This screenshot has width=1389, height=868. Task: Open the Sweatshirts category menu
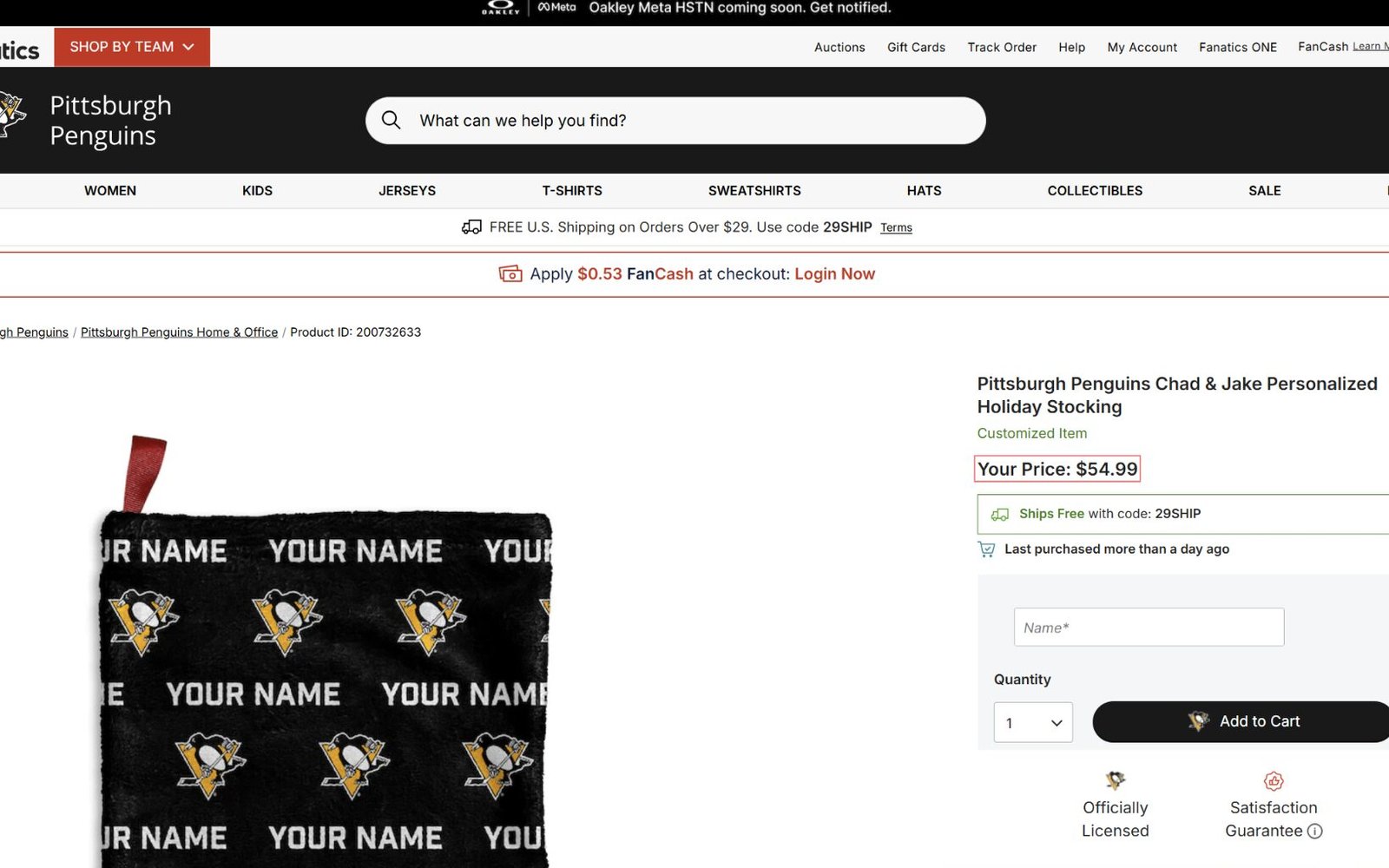[x=754, y=190]
